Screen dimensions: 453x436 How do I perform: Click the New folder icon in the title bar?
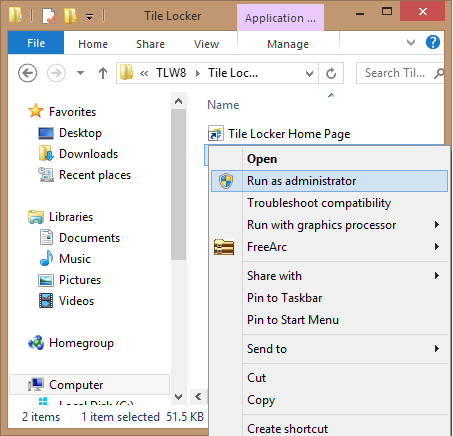70,16
